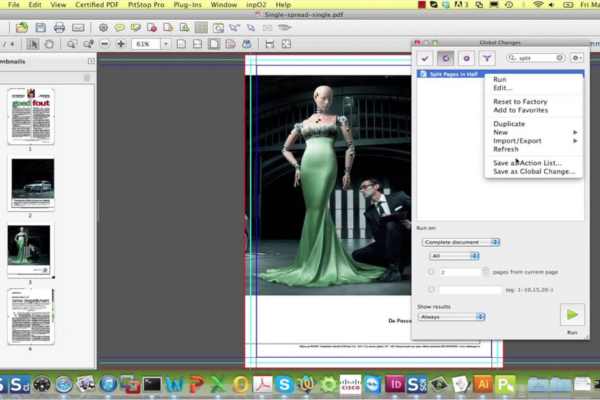Open the zoom percentage dropdown arrow
The width and height of the screenshot is (600, 400).
pos(166,44)
